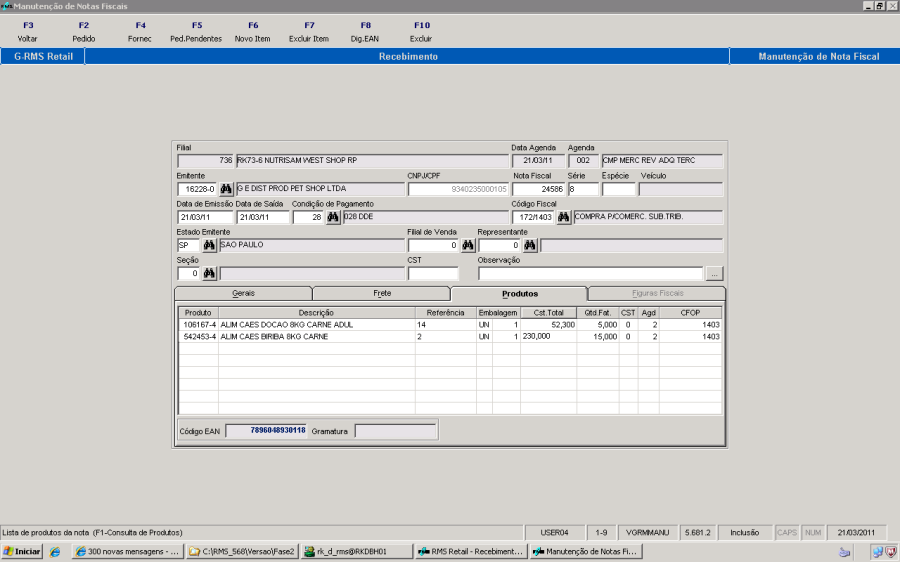The height and width of the screenshot is (562, 900).
Task: Switch to the Gerais tab
Action: (243, 293)
